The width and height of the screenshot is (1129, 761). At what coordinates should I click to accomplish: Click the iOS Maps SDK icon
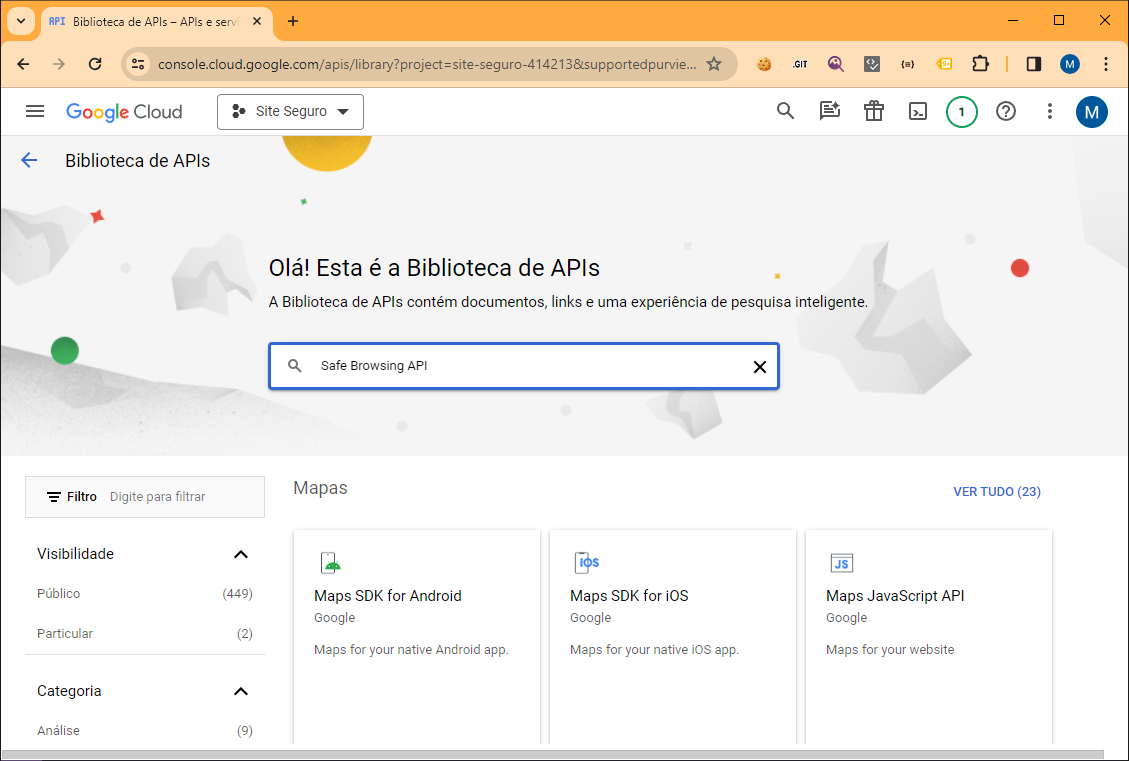(x=587, y=562)
